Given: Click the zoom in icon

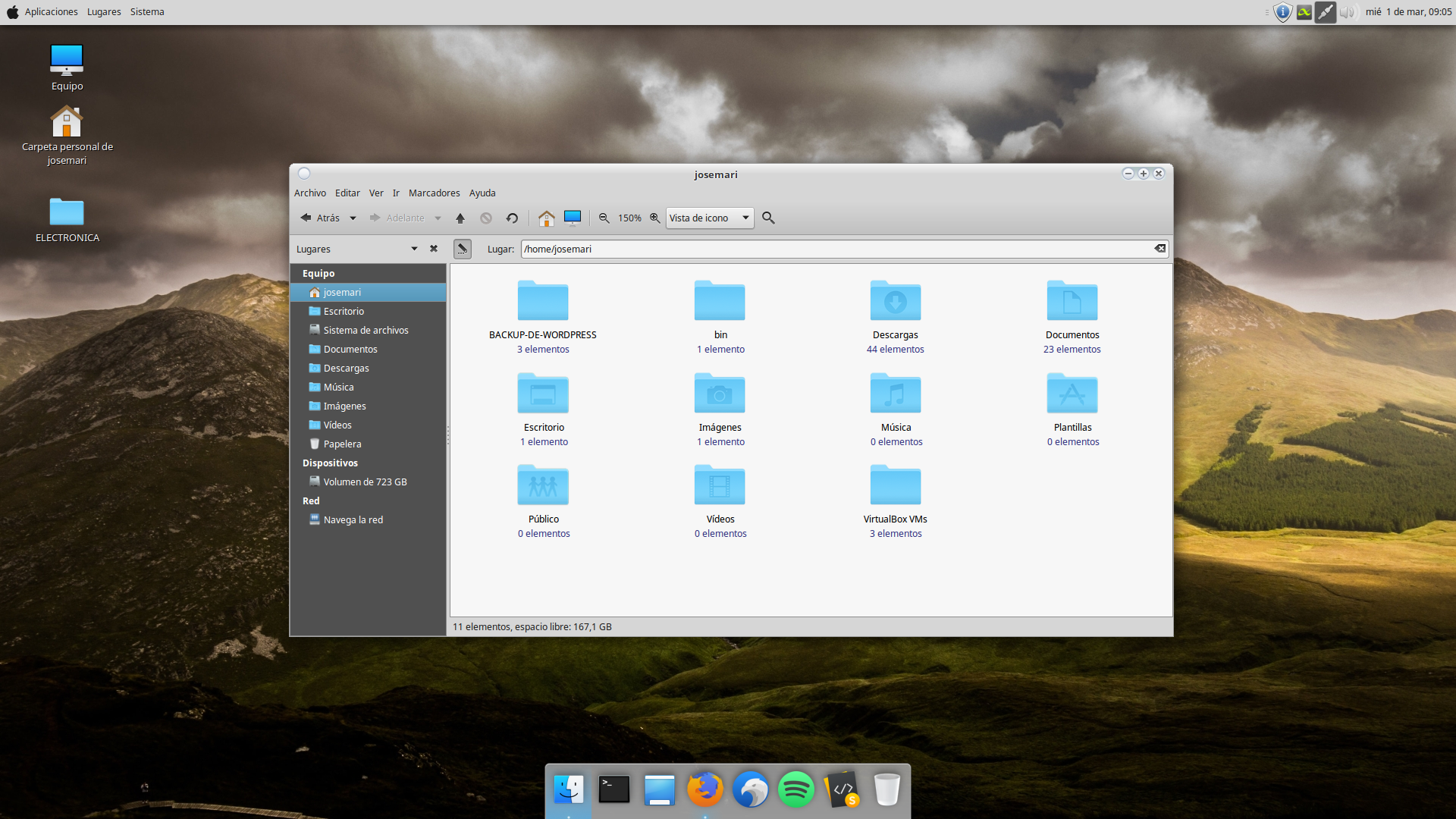Looking at the screenshot, I should coord(655,218).
